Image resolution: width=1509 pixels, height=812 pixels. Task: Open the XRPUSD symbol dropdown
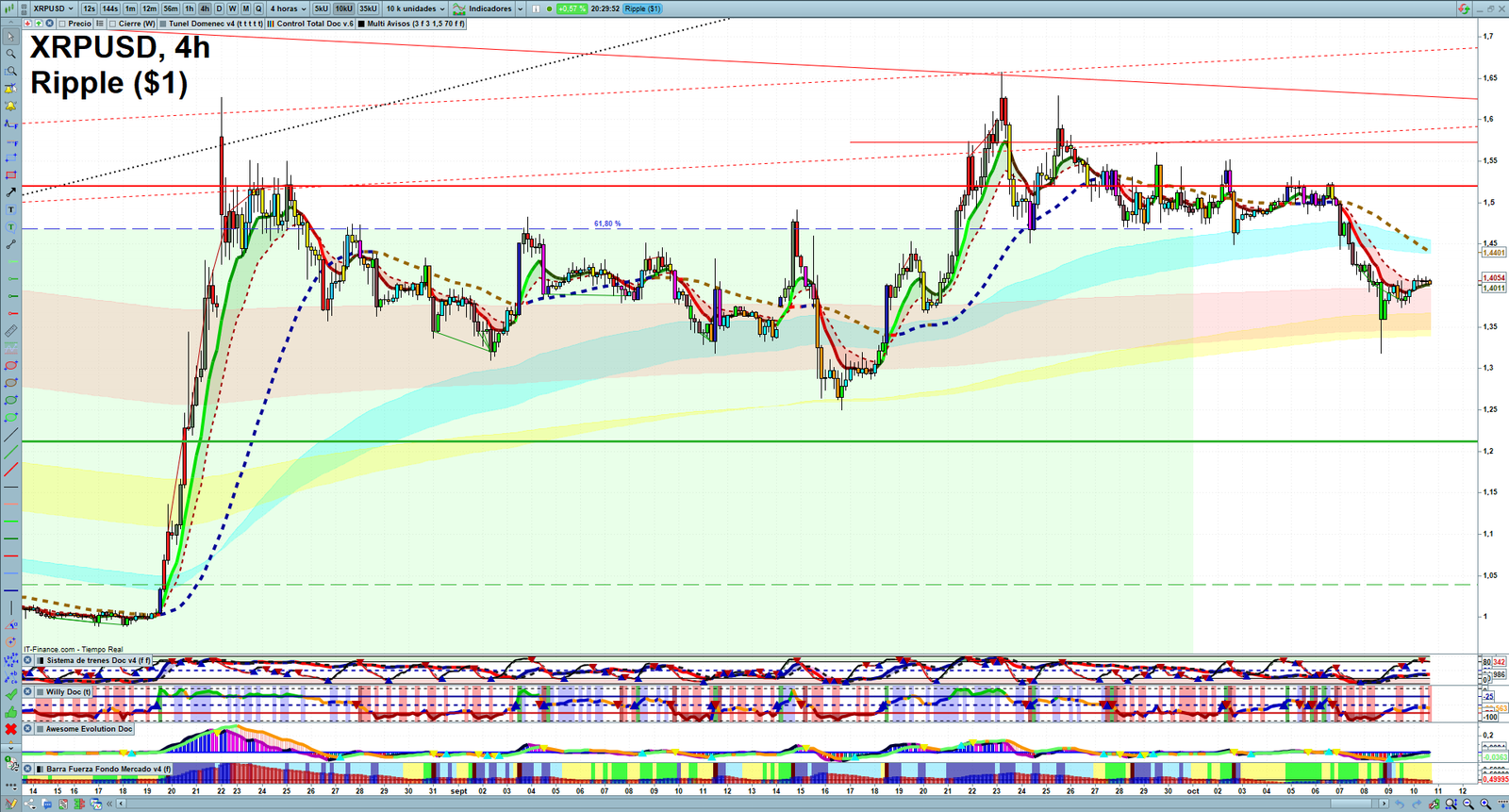click(53, 8)
